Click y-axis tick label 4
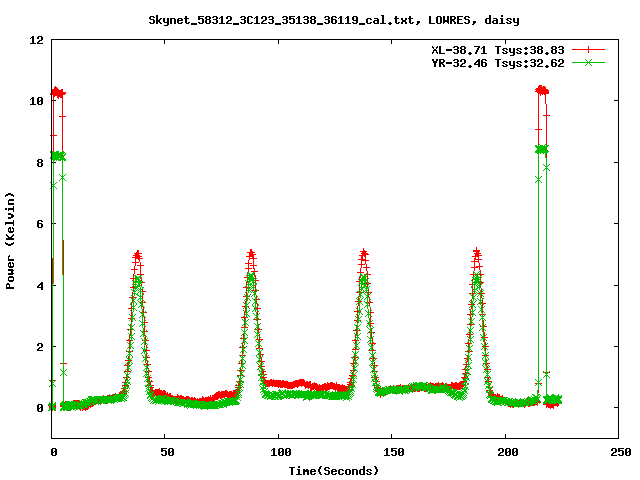The image size is (640, 480). pyautogui.click(x=40, y=285)
